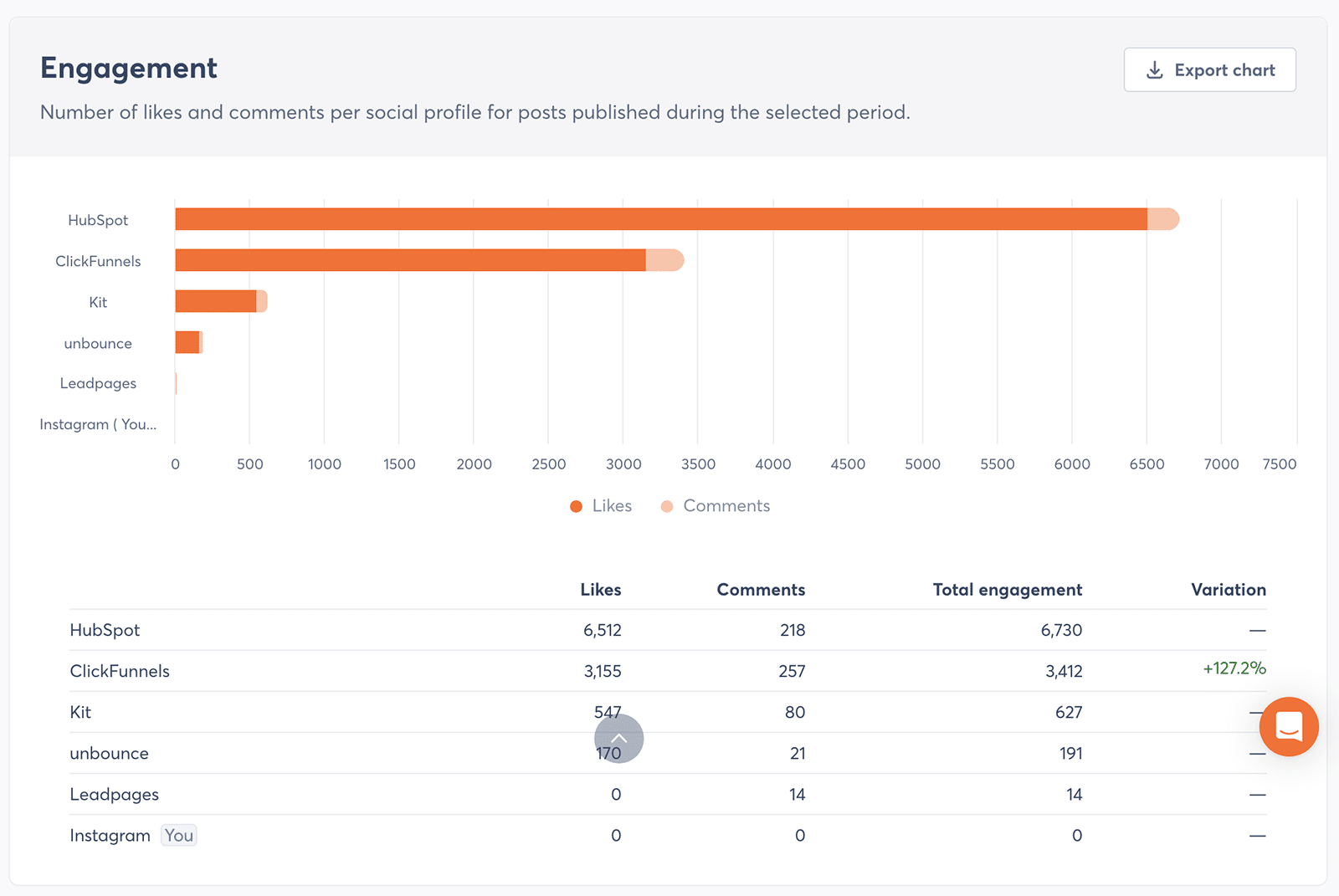1339x896 pixels.
Task: Click the 3000 x-axis tick label
Action: 623,464
